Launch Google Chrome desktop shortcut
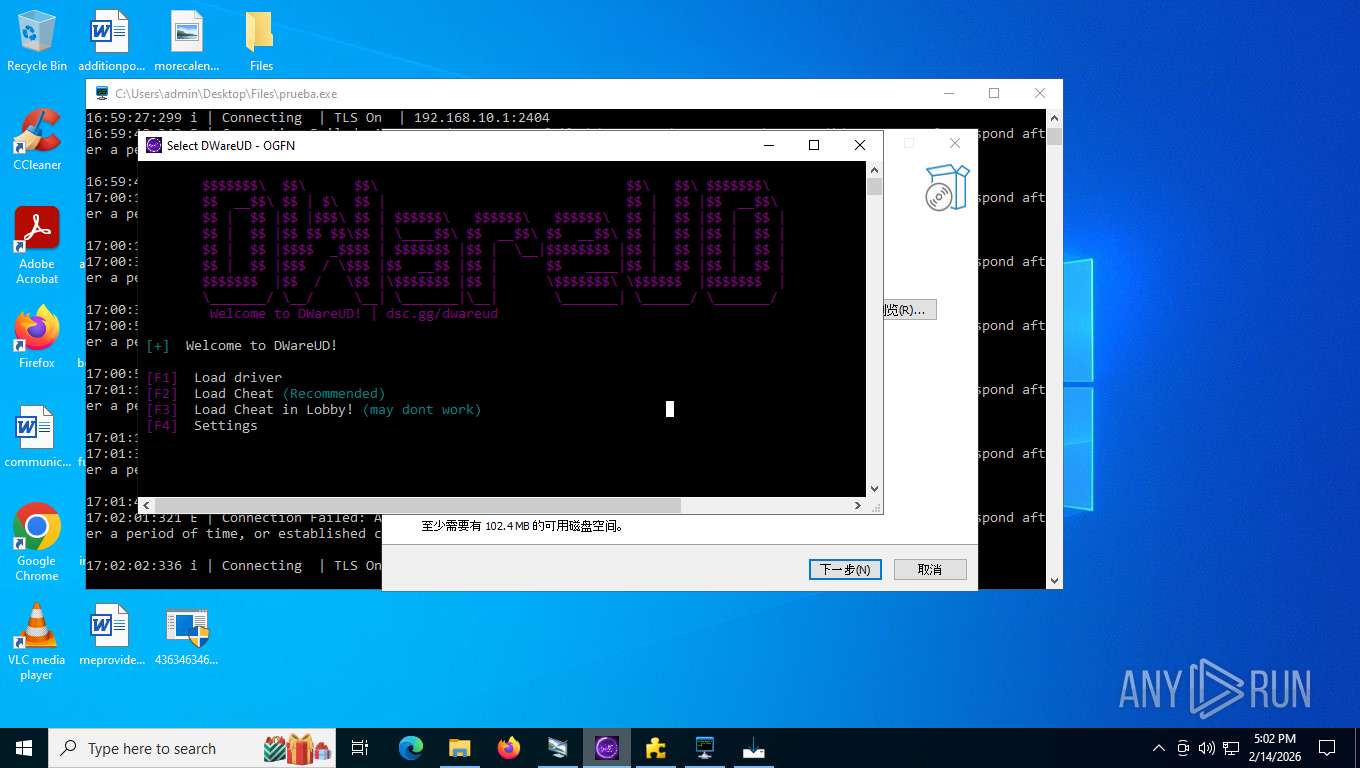This screenshot has height=768, width=1360. 37,542
